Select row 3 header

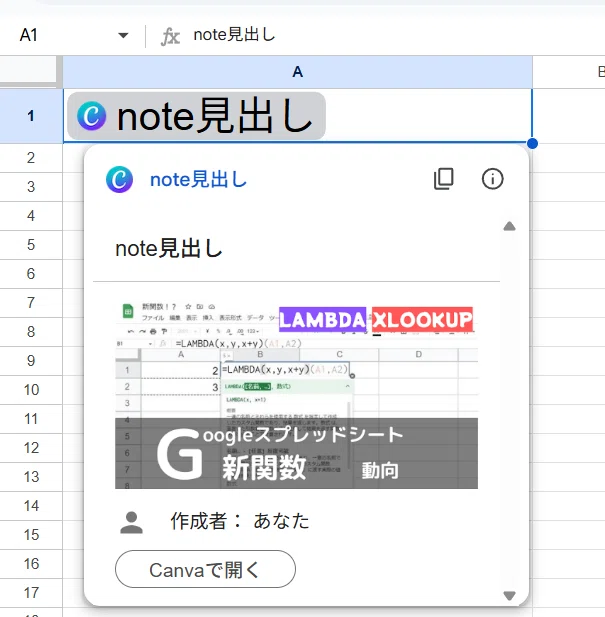tap(31, 187)
